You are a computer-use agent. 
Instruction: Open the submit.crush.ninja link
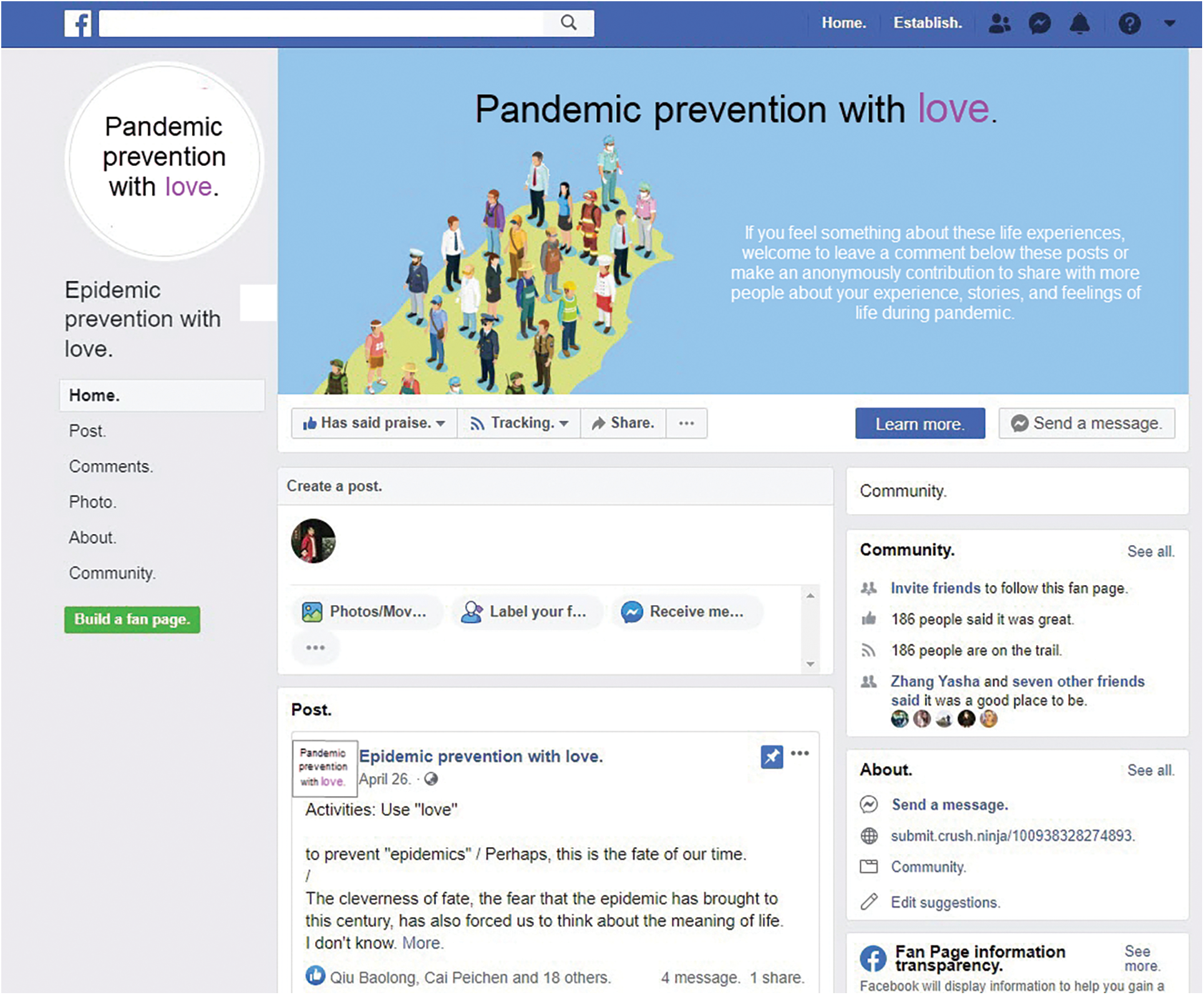[x=1012, y=836]
